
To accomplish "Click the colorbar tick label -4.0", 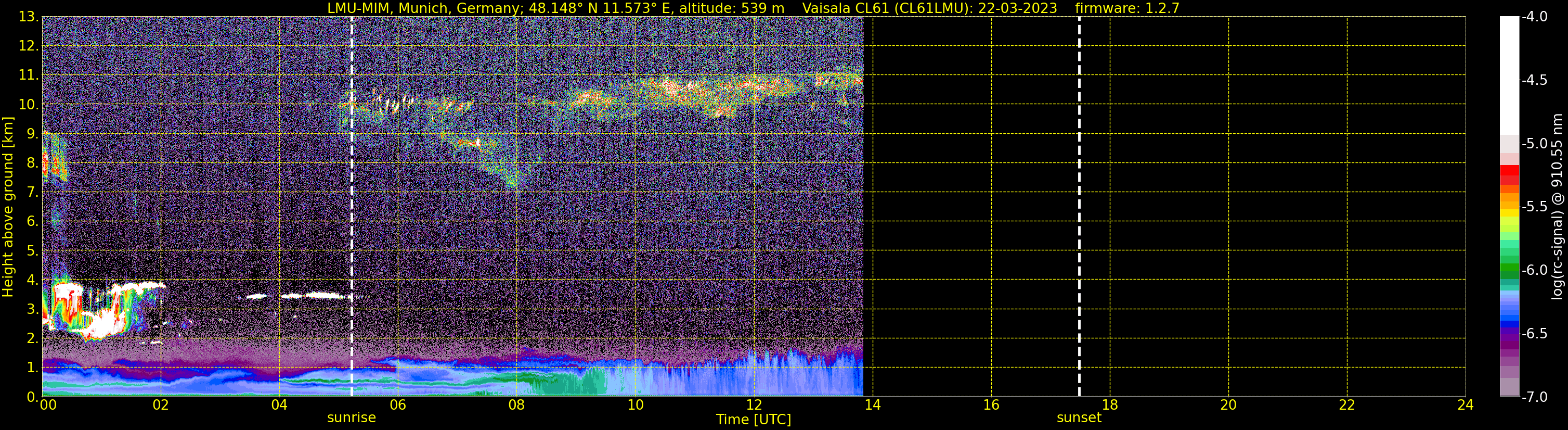I will (x=1535, y=17).
